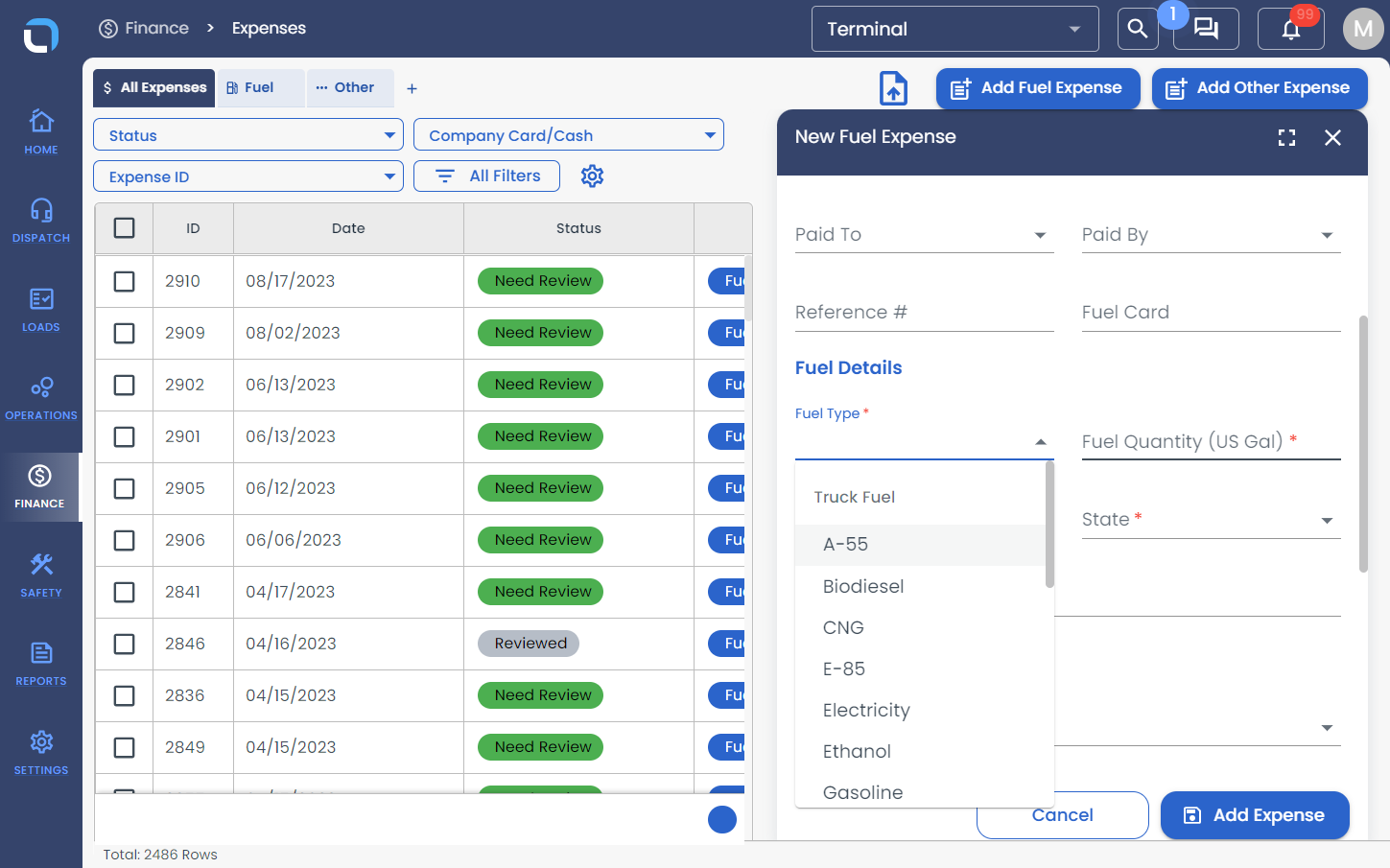Screen dimensions: 1390x868
Task: Click the search magnifier icon
Action: [x=1138, y=29]
